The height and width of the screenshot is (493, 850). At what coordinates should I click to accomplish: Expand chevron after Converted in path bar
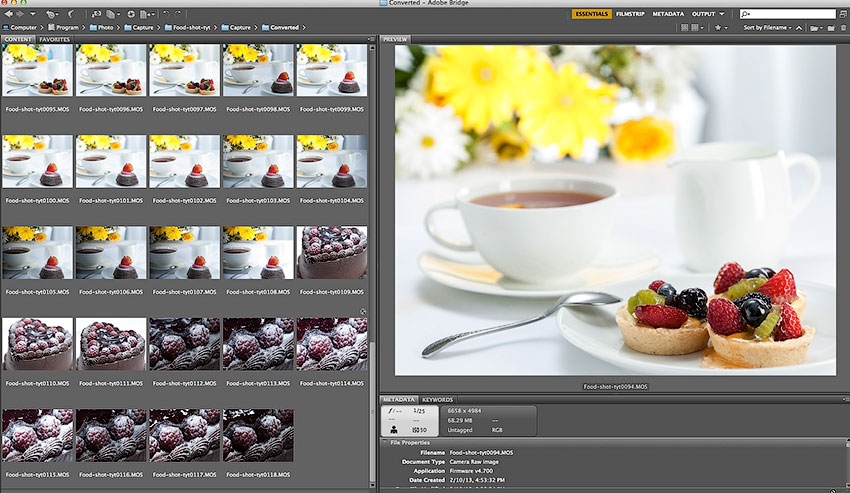[x=304, y=27]
